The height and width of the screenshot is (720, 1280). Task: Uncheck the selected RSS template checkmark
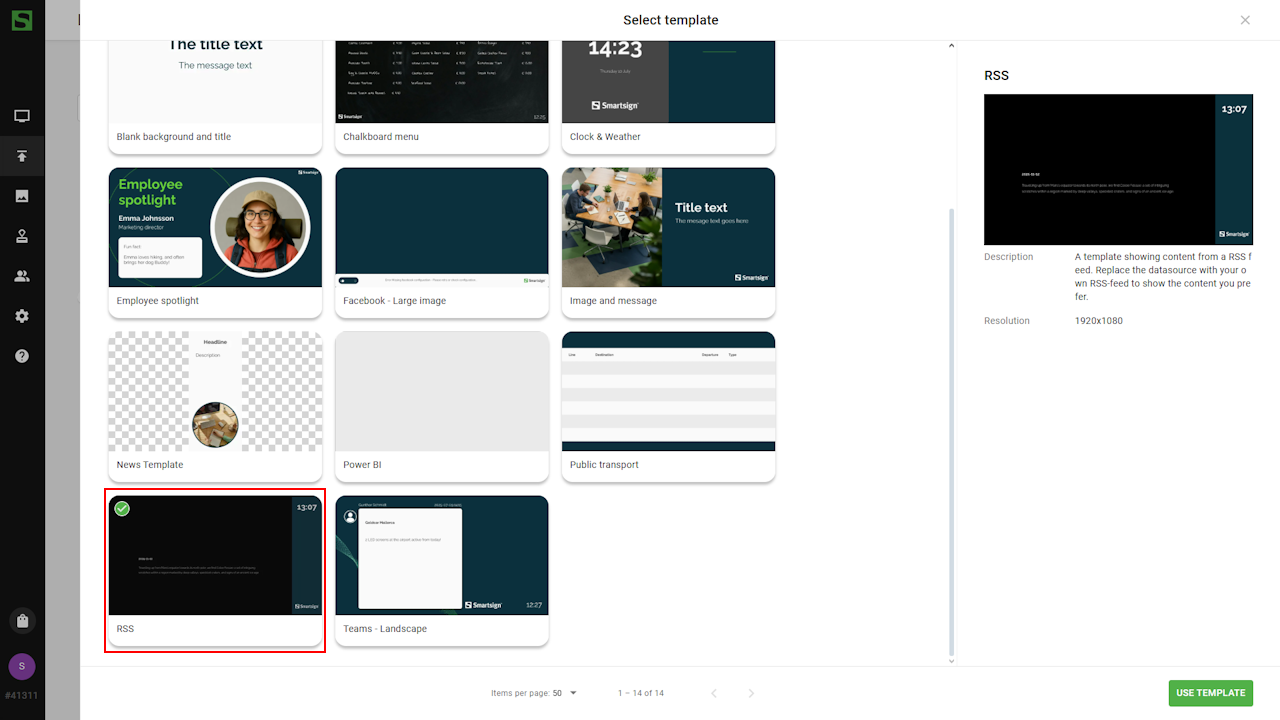click(122, 509)
